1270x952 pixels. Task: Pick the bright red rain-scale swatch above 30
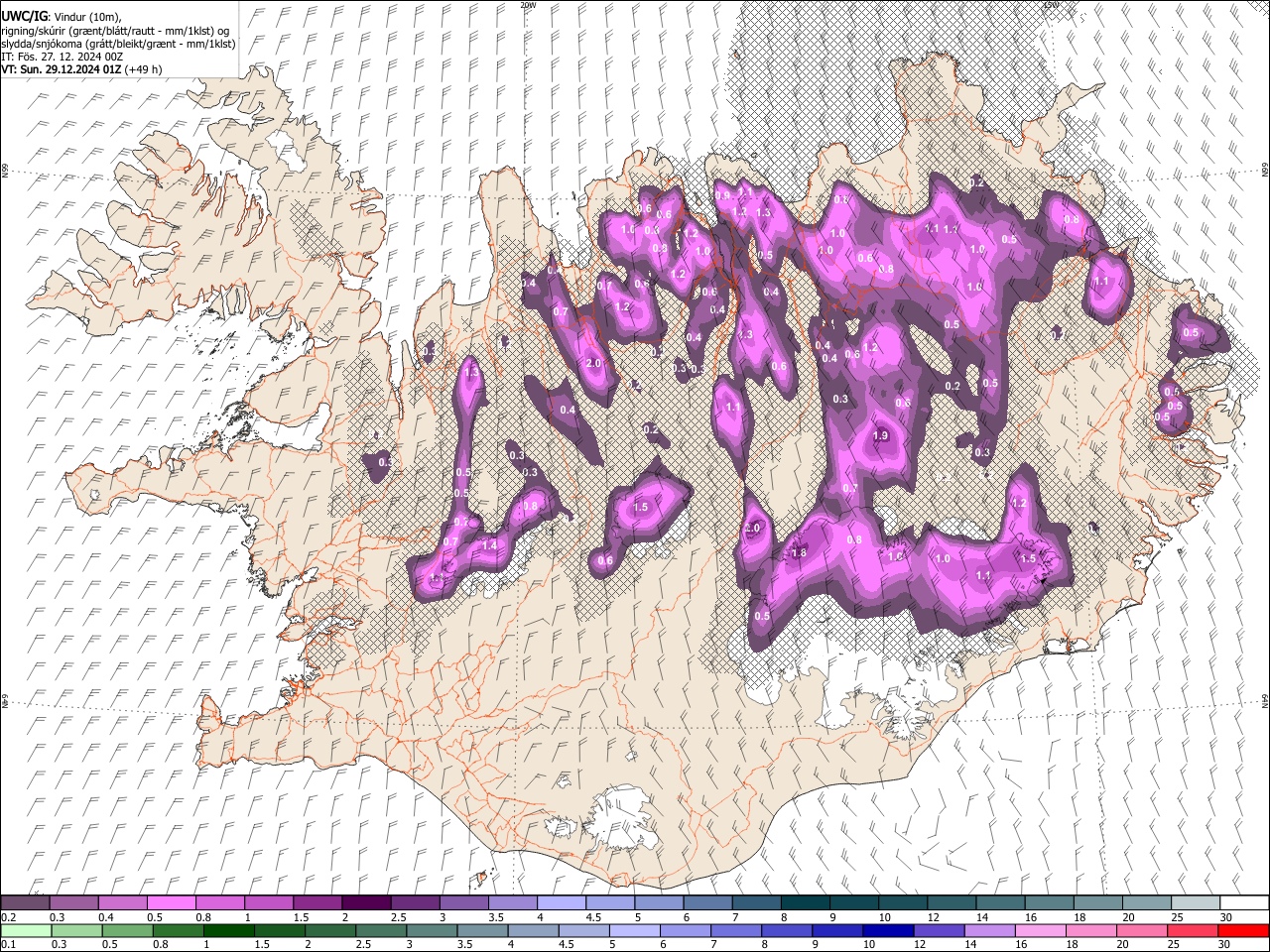(1245, 930)
